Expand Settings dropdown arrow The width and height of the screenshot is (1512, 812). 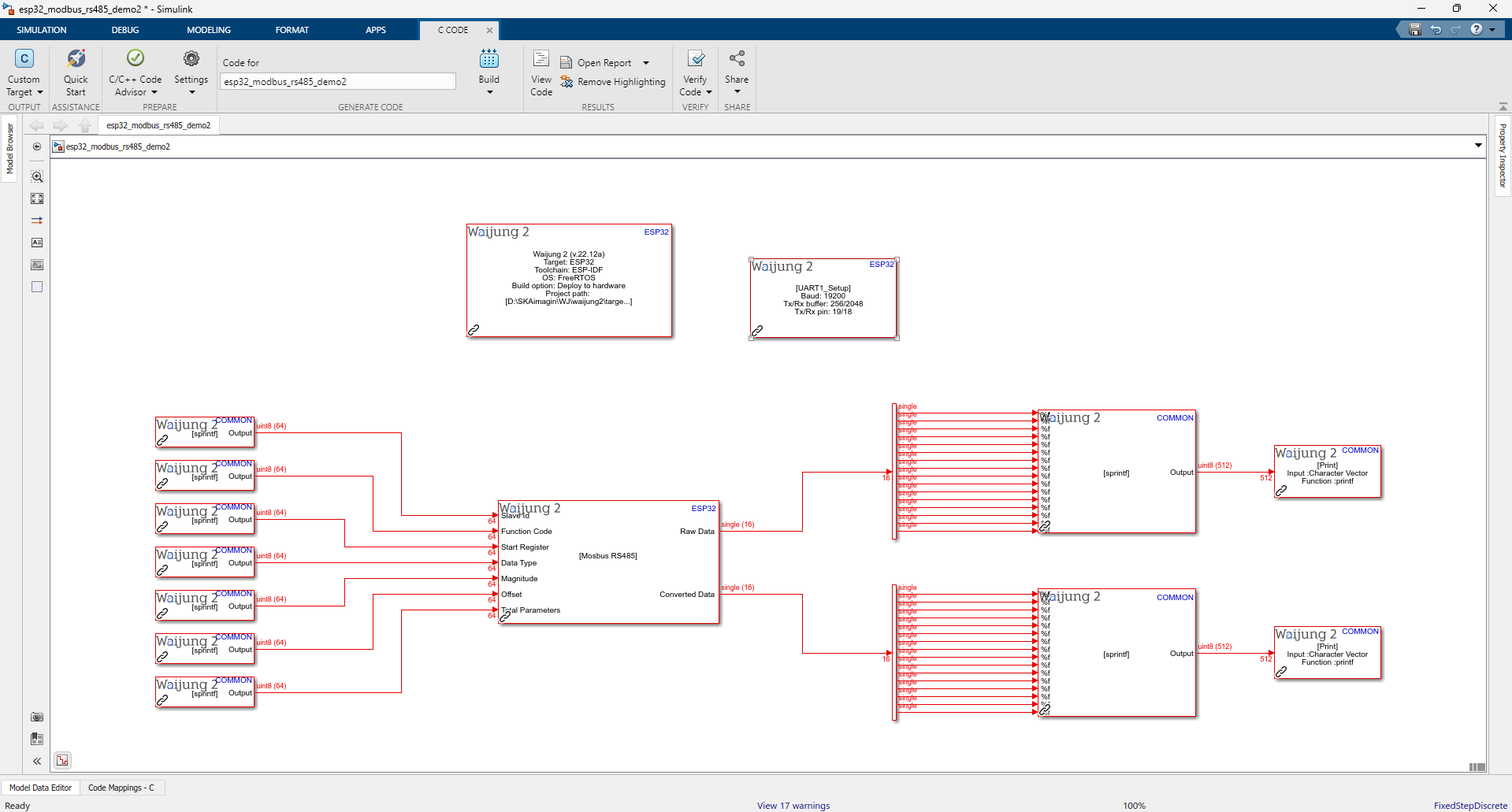[x=191, y=92]
